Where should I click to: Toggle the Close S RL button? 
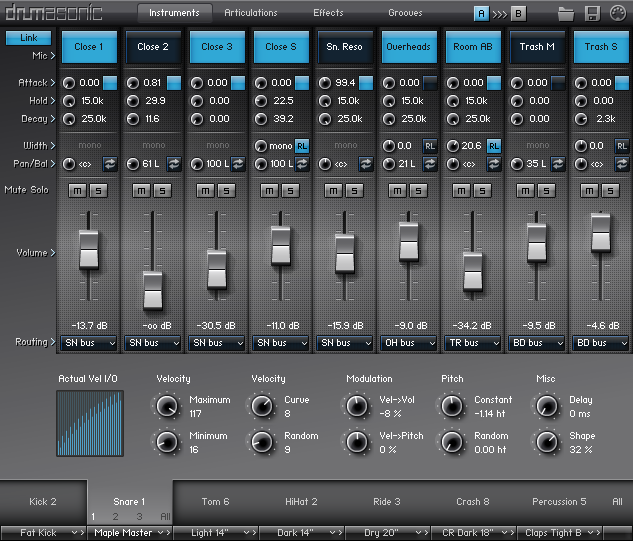point(302,146)
